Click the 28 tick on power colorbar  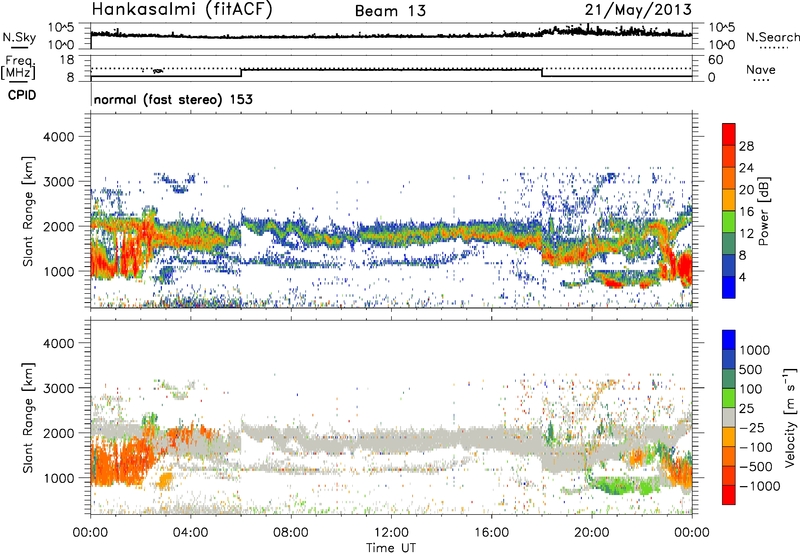coord(746,146)
